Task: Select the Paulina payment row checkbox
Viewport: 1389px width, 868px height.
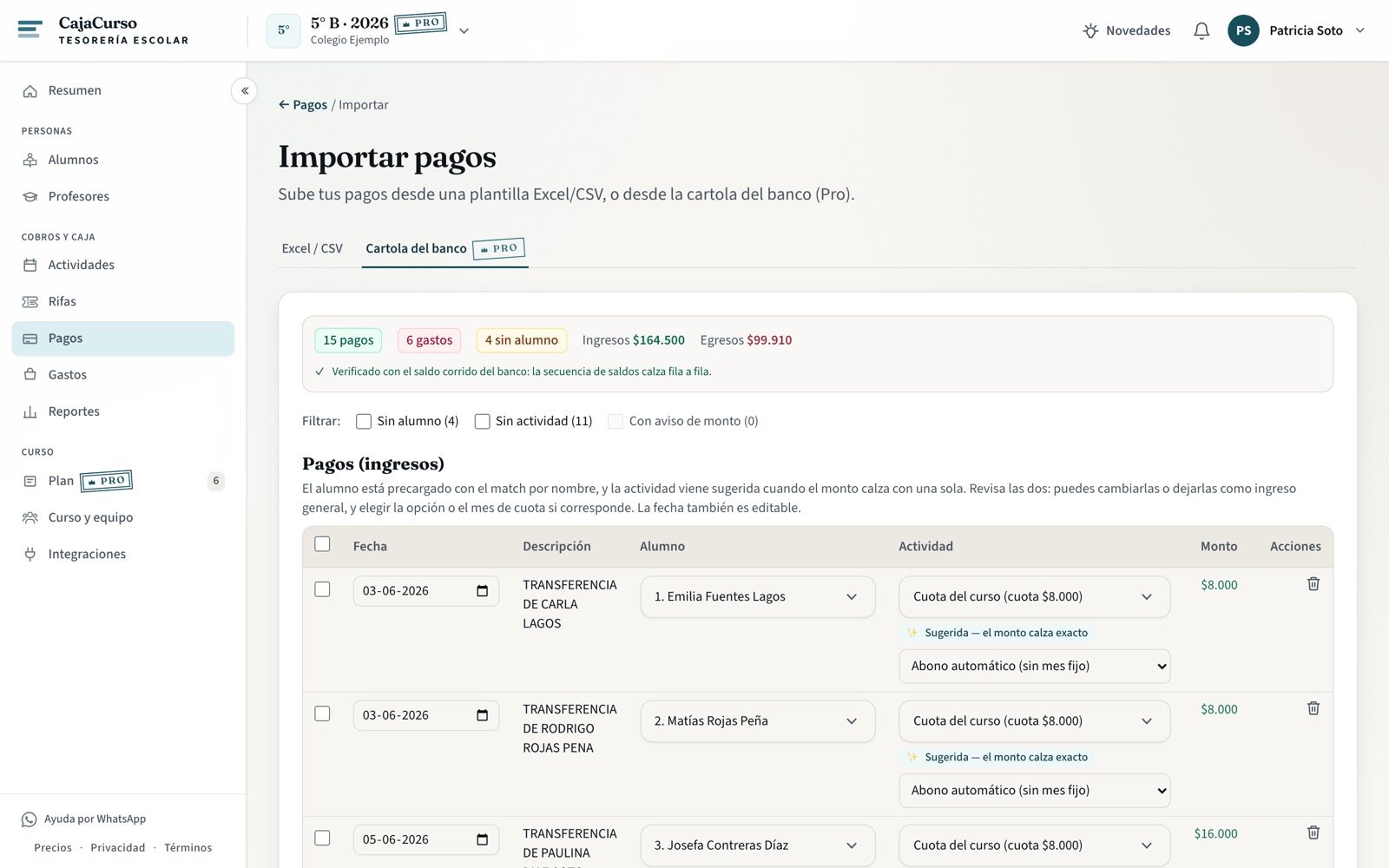Action: [x=322, y=838]
